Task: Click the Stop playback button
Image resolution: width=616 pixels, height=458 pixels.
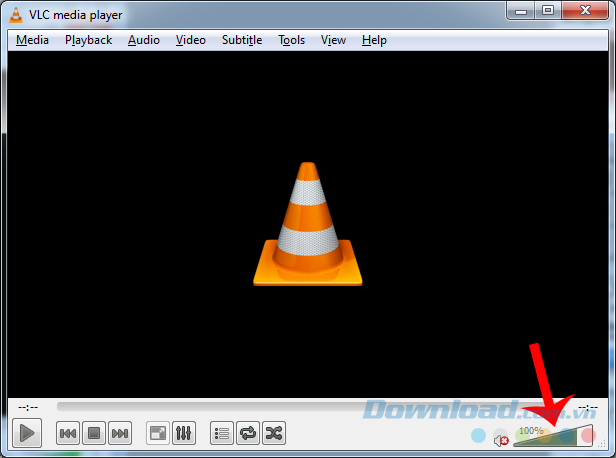Action: 94,433
